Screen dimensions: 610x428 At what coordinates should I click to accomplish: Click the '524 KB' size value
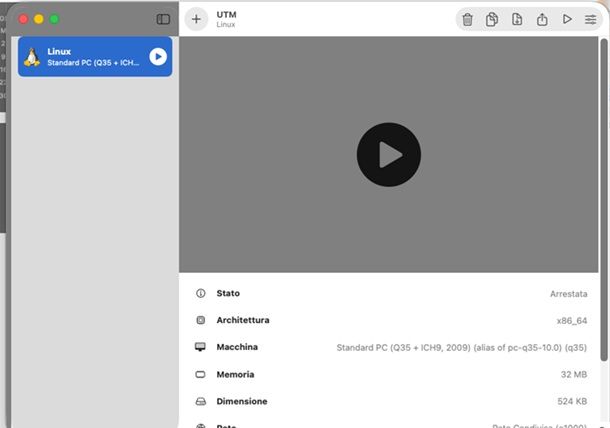tap(572, 401)
